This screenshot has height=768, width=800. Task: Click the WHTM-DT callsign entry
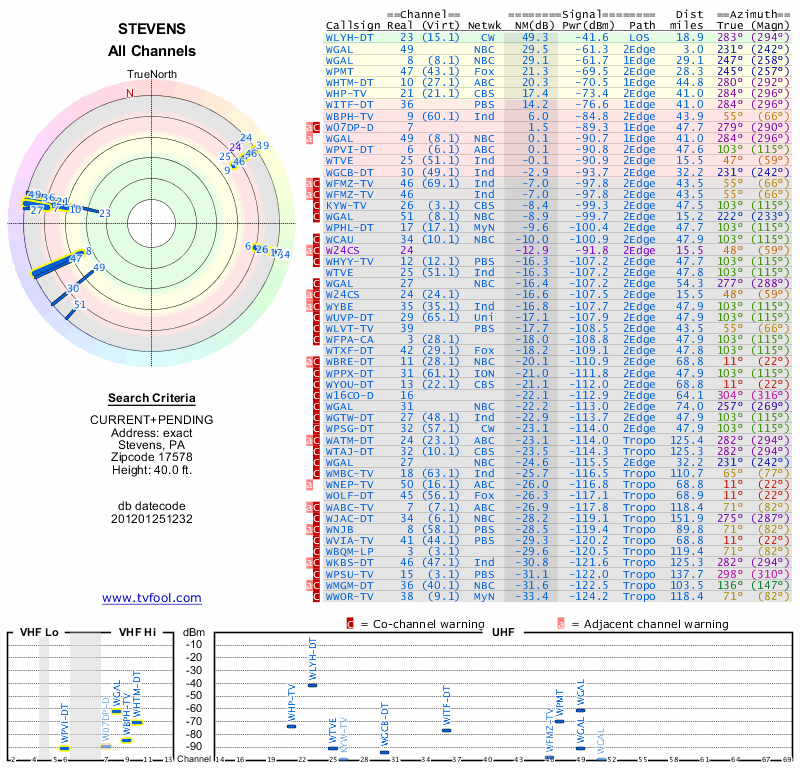click(x=349, y=83)
